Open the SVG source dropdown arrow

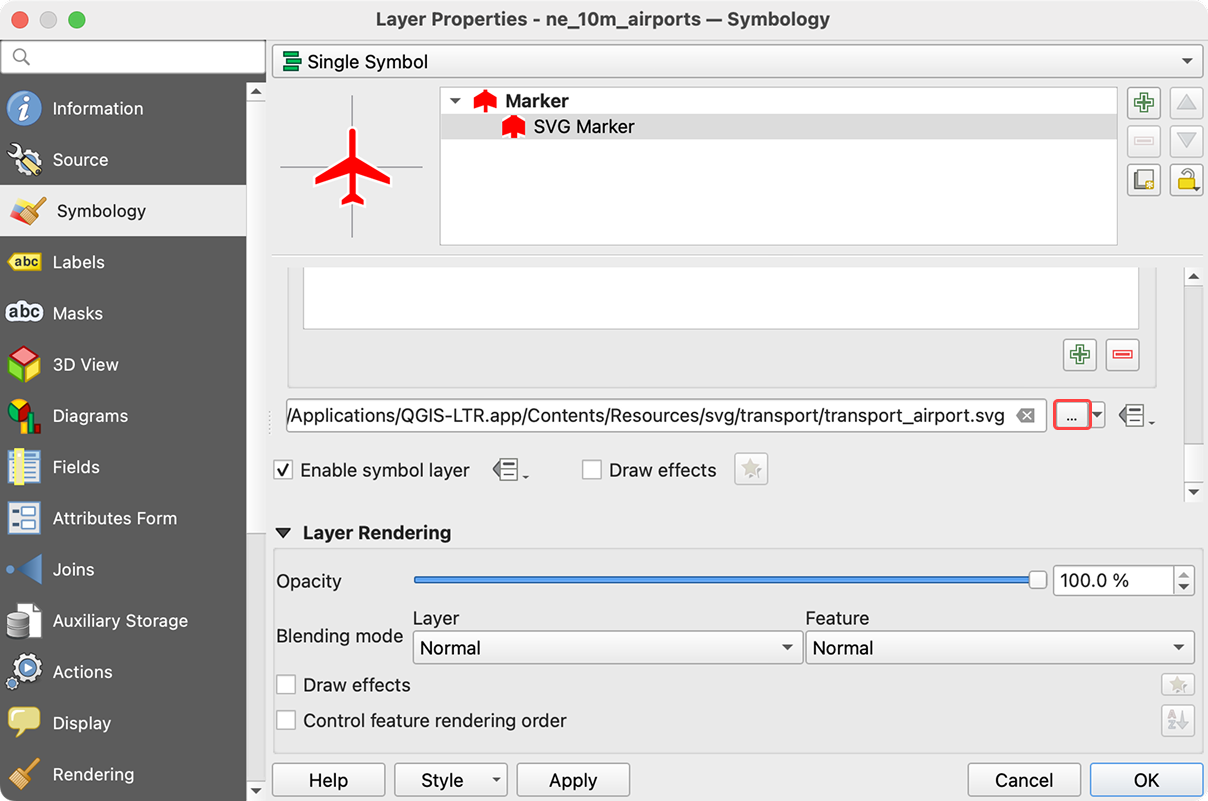[x=1098, y=416]
